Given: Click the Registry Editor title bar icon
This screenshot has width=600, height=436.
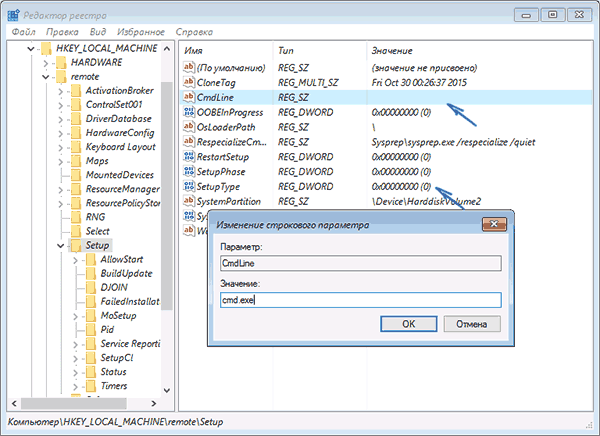Looking at the screenshot, I should [12, 11].
